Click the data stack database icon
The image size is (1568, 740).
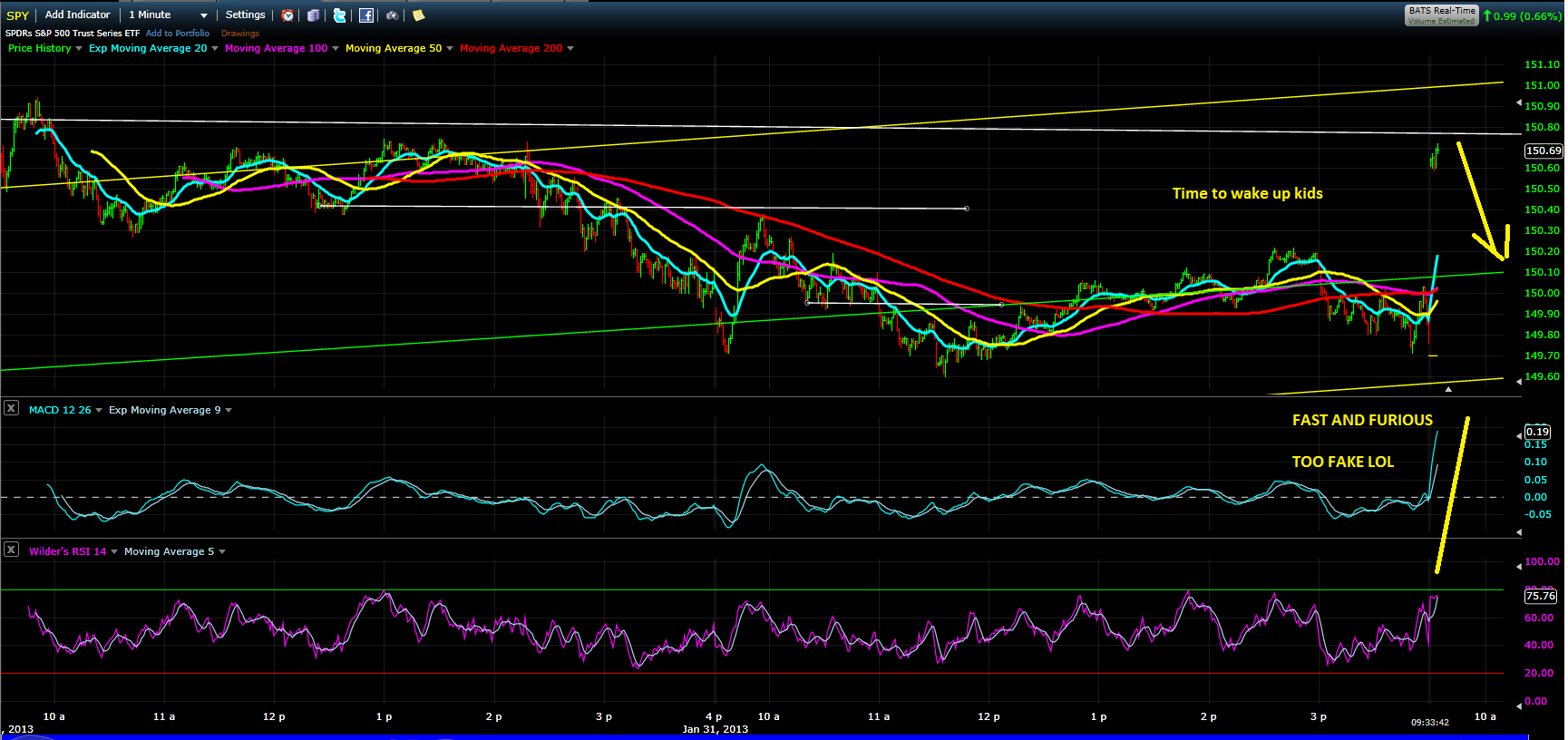click(x=313, y=15)
